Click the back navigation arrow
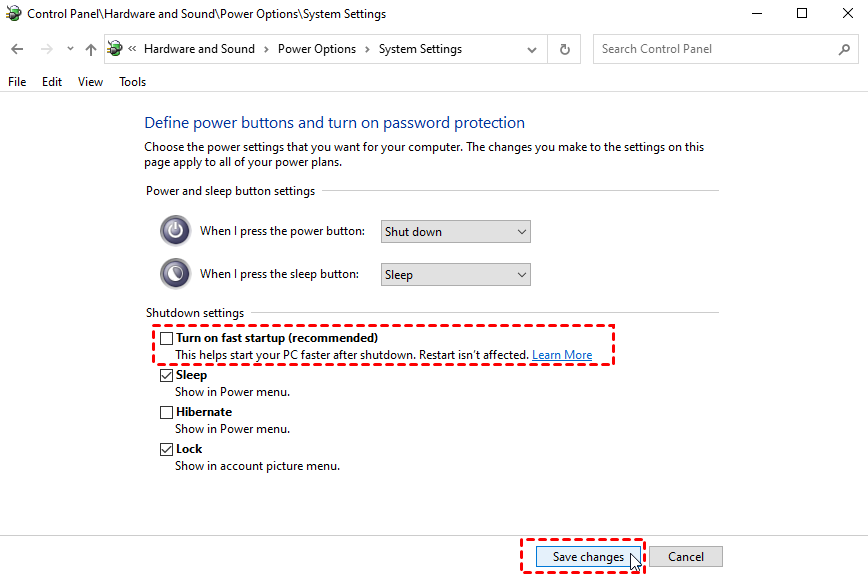This screenshot has height=577, width=868. 17,49
